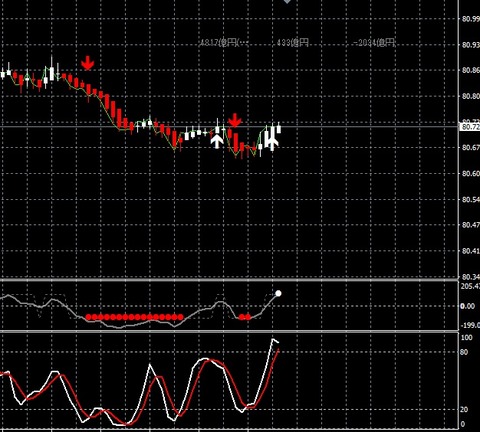Screen dimensions: 480x432
Task: Select the red down arrow touching the 80.72 line
Action: coord(235,120)
